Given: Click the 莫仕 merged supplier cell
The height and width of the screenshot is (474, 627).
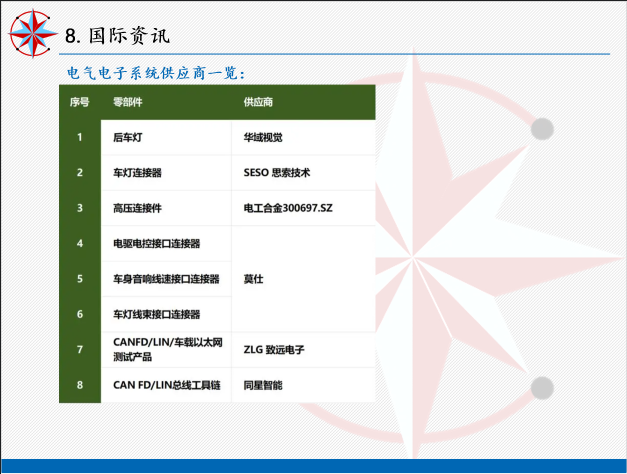Looking at the screenshot, I should [x=253, y=279].
